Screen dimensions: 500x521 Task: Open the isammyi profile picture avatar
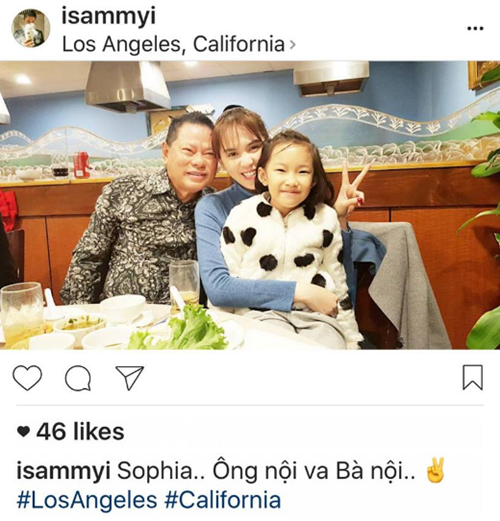pos(31,28)
